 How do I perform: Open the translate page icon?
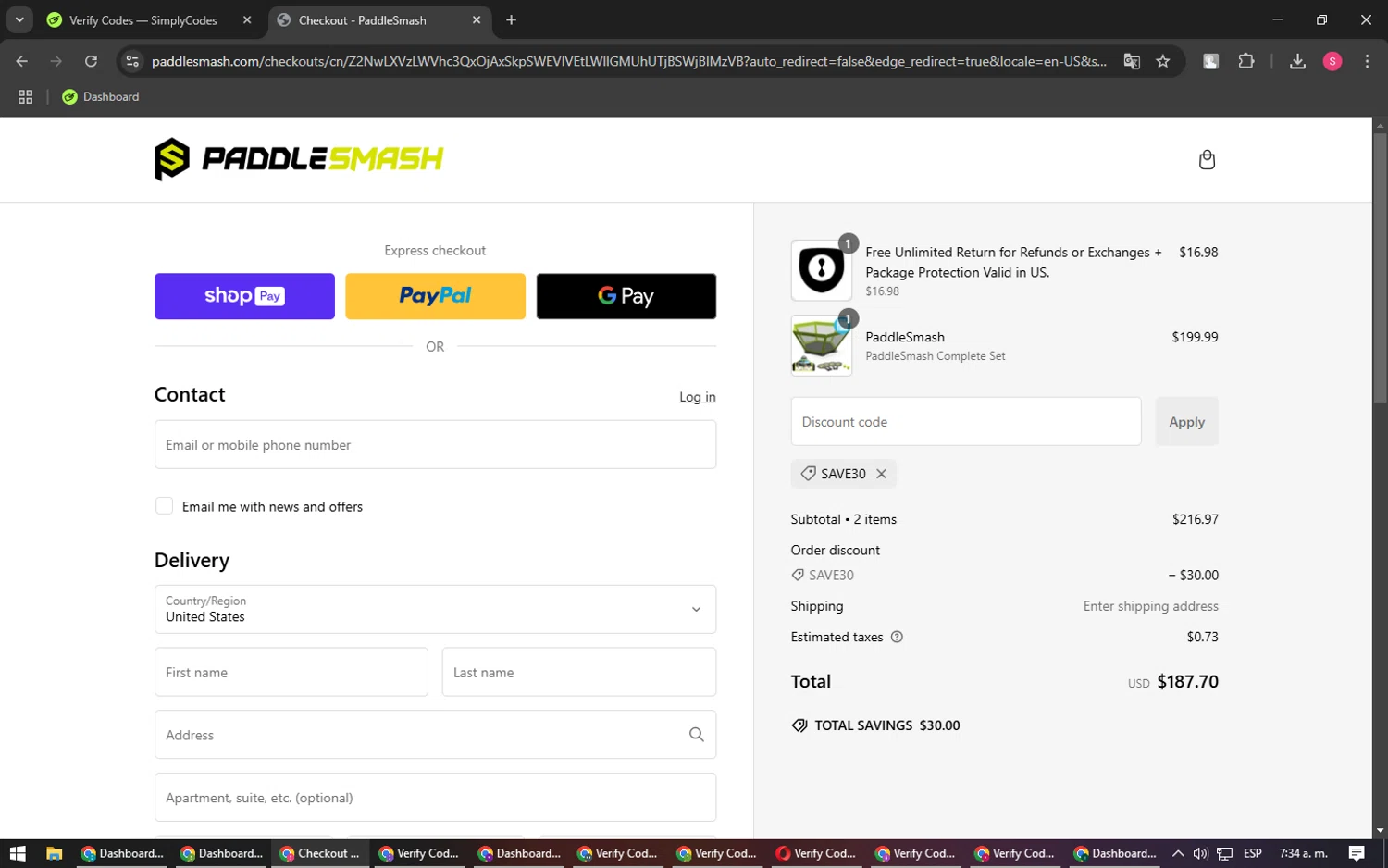click(x=1132, y=61)
